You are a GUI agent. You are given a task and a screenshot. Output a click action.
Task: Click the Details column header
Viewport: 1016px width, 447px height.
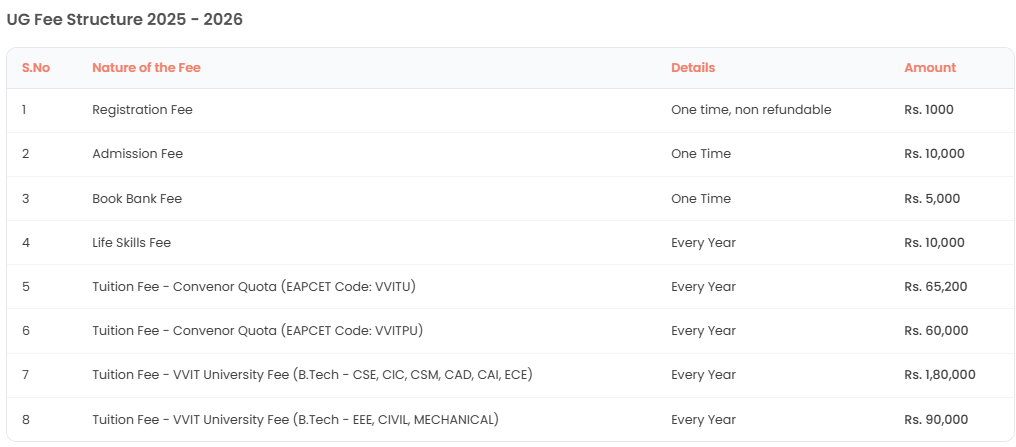(693, 68)
